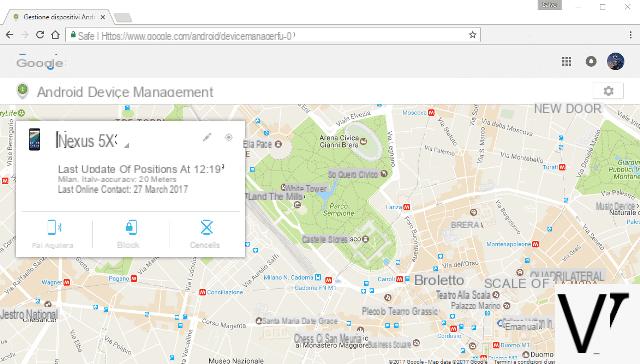This screenshot has height=364, width=640.
Task: Click the Google logo
Action: point(40,62)
